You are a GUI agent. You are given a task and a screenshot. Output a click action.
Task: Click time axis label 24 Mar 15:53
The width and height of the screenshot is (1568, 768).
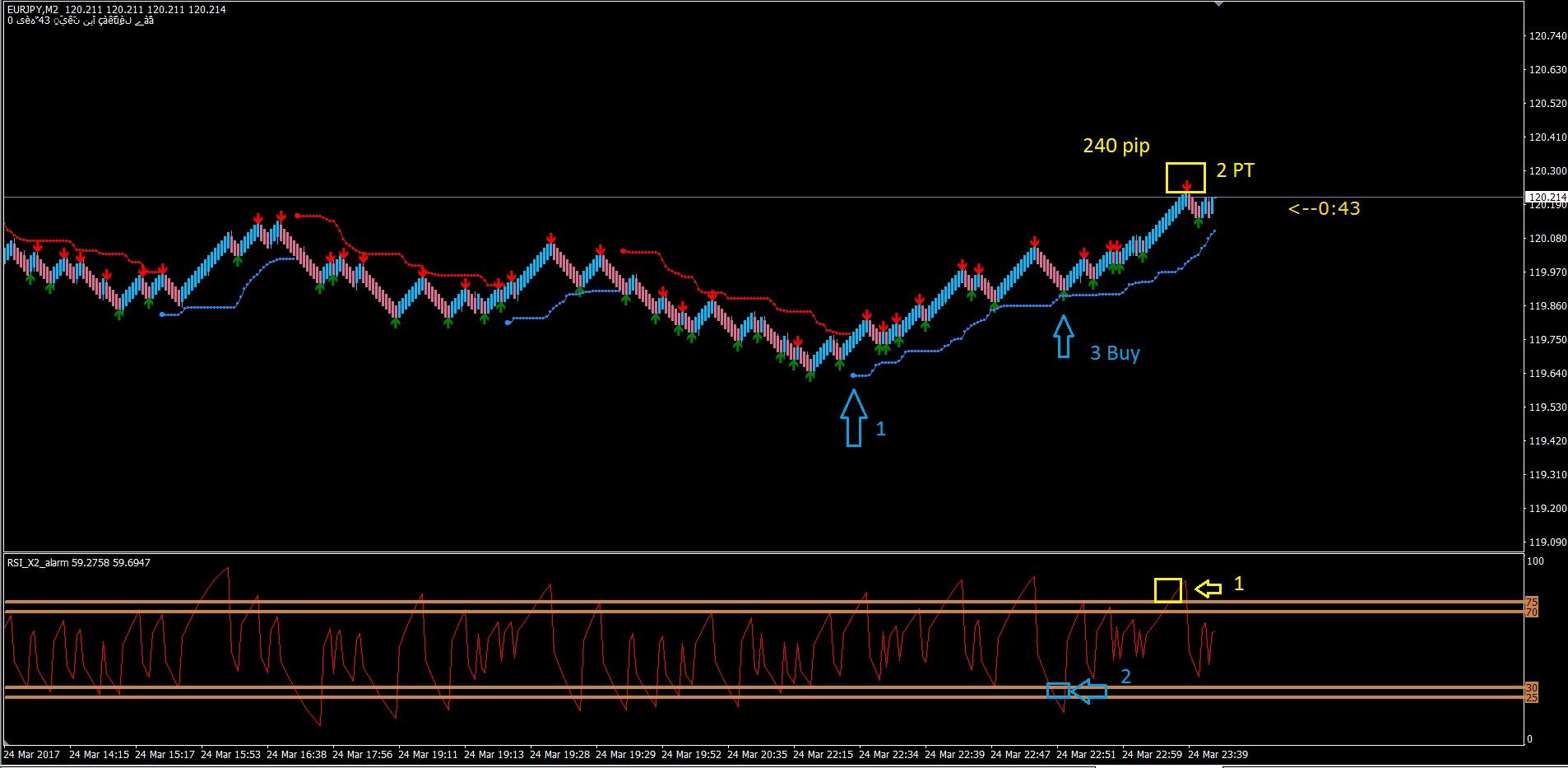click(230, 755)
